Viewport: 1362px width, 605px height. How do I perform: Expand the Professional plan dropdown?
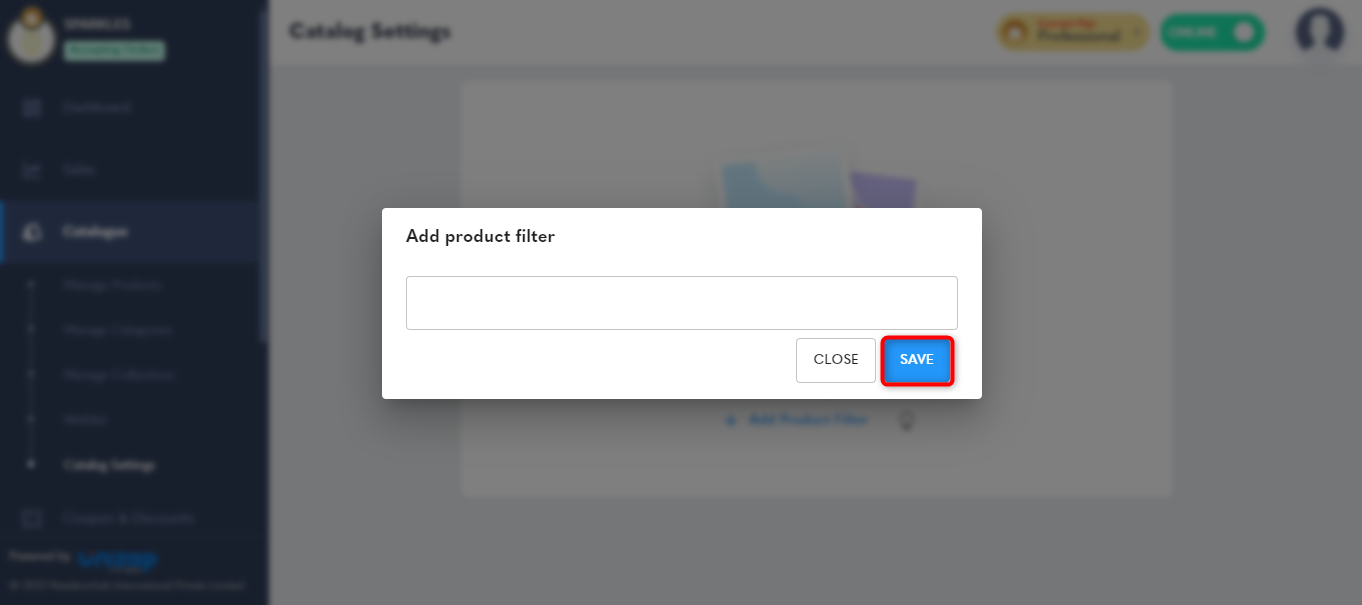tap(1073, 32)
